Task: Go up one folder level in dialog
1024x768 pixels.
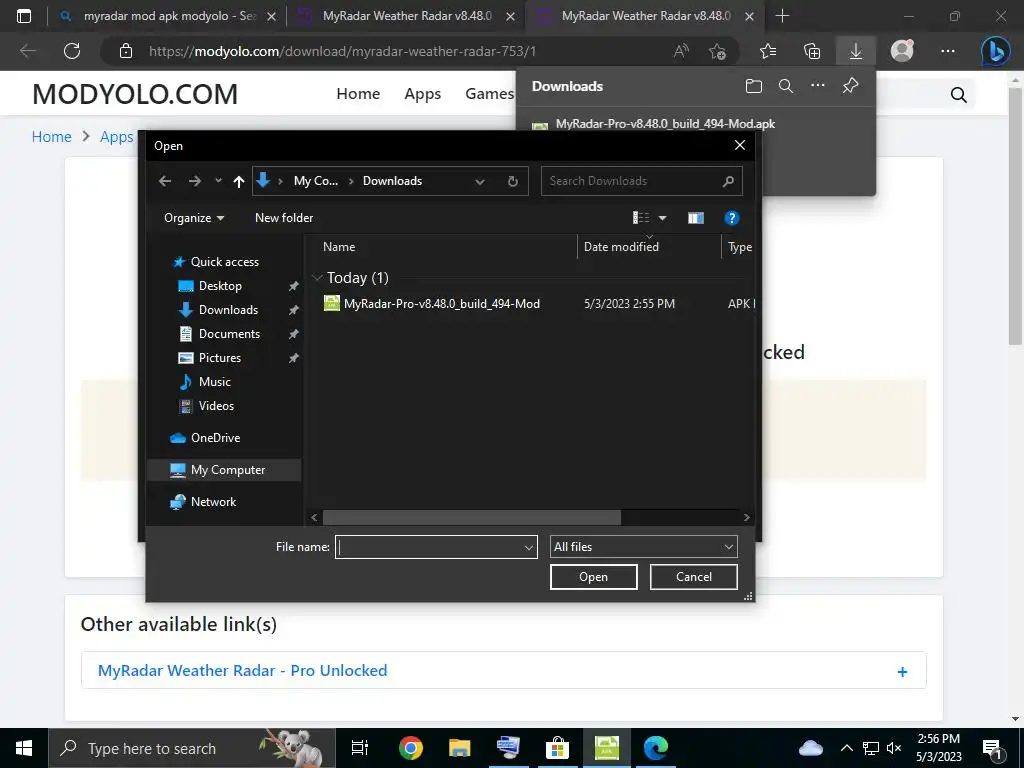Action: [x=239, y=181]
